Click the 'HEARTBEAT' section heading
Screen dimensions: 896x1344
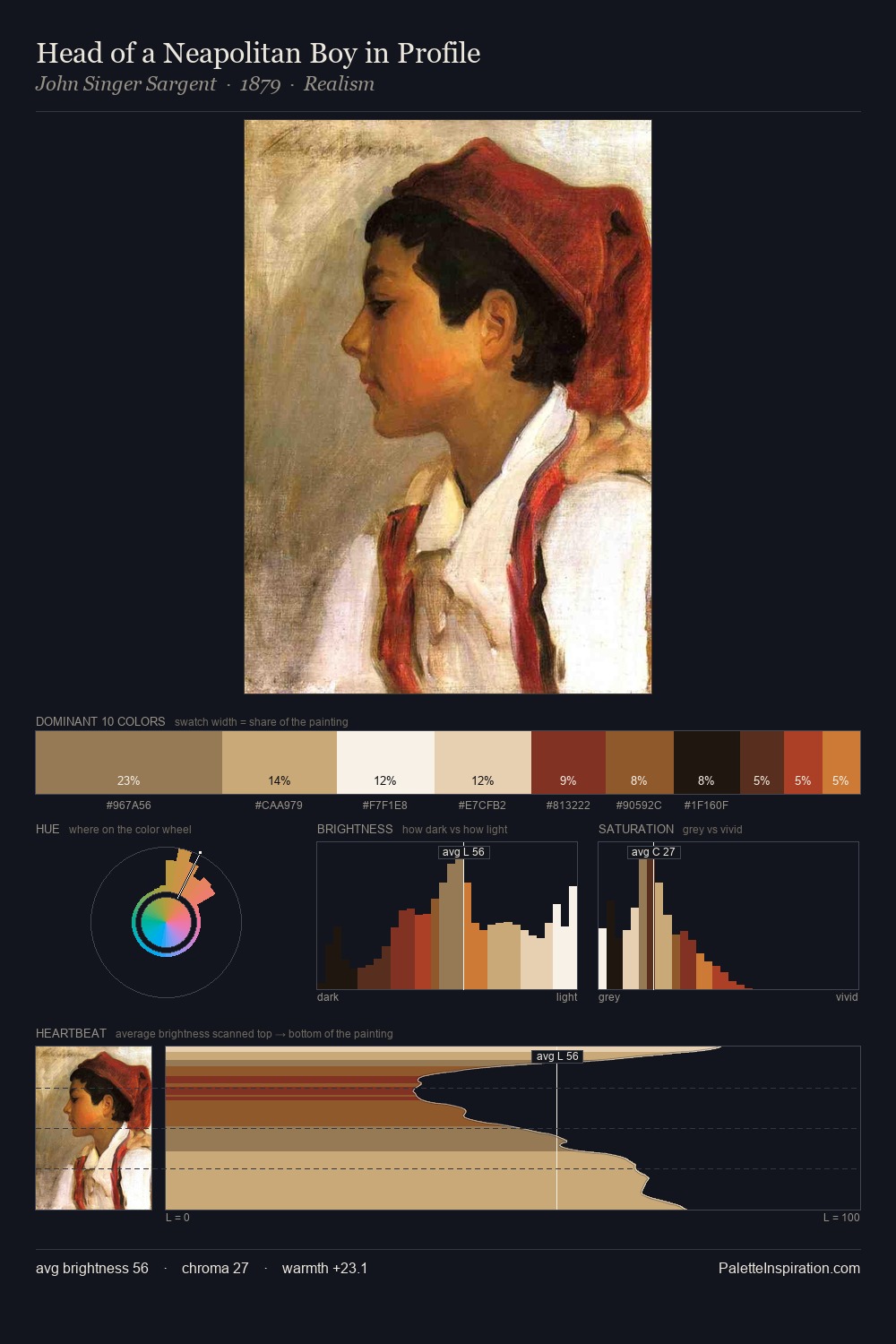71,1033
